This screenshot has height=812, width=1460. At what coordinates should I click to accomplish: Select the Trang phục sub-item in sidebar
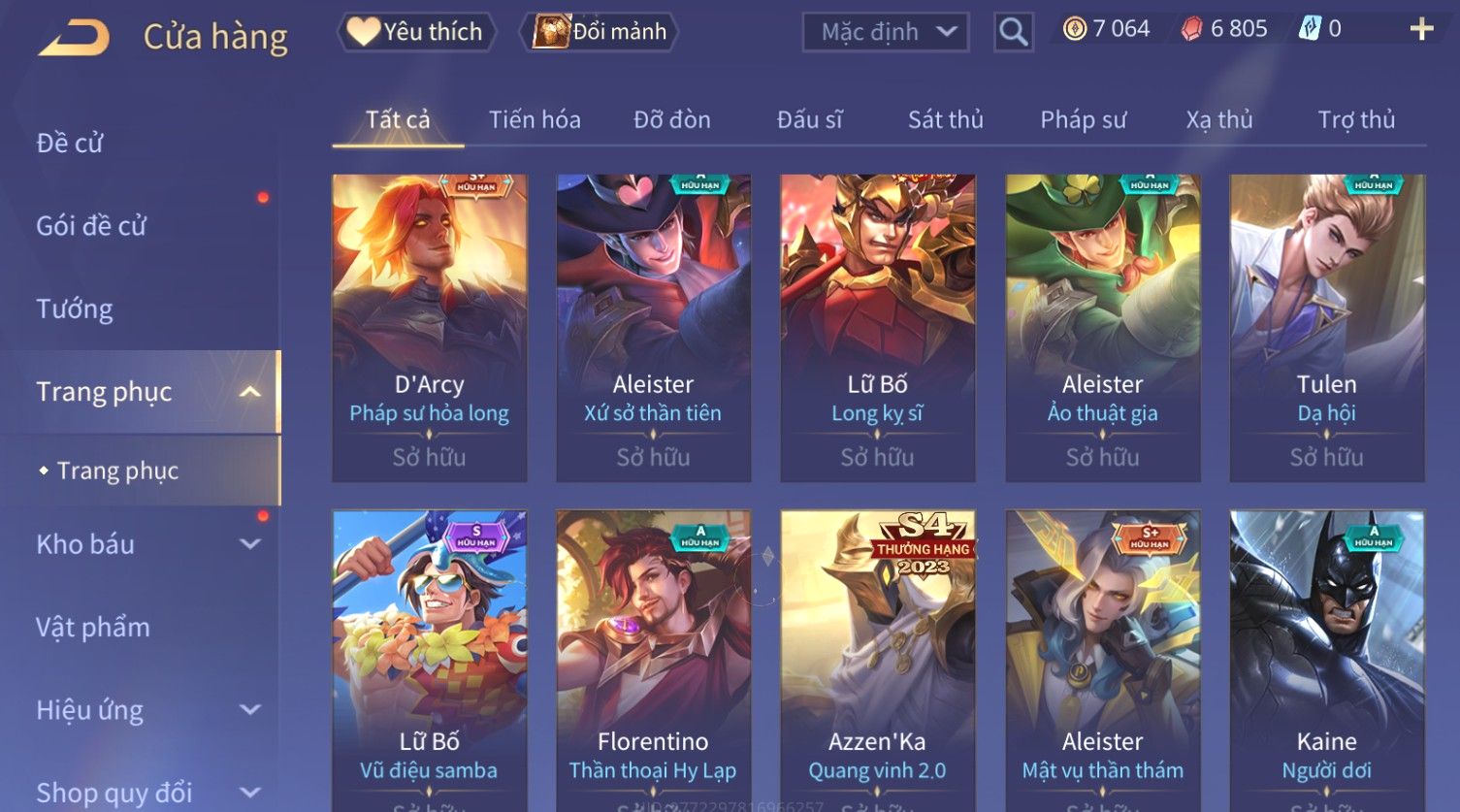pyautogui.click(x=117, y=471)
